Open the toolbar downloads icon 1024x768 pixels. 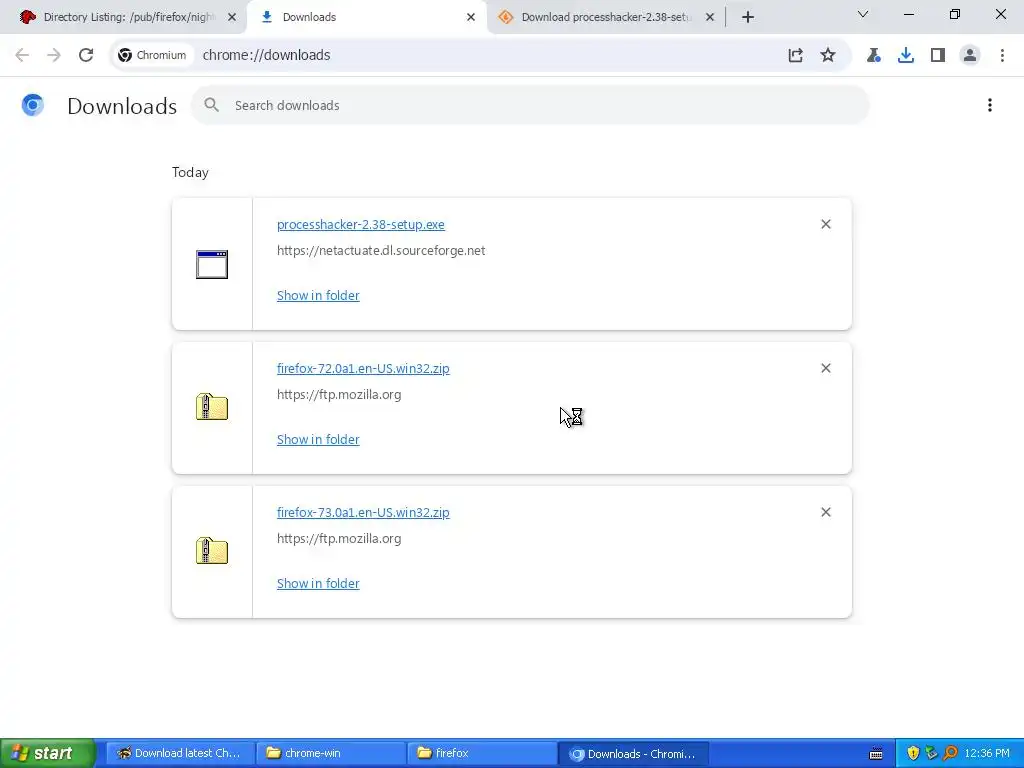[906, 55]
